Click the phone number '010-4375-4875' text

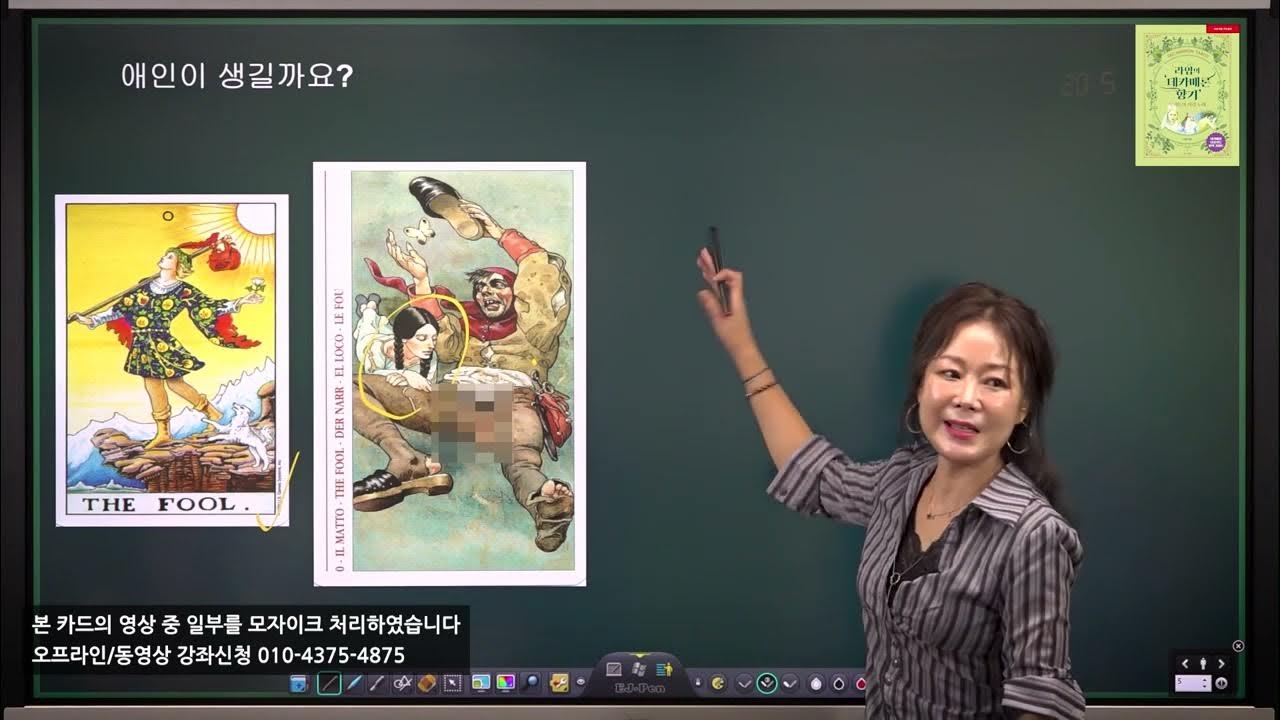pos(331,656)
